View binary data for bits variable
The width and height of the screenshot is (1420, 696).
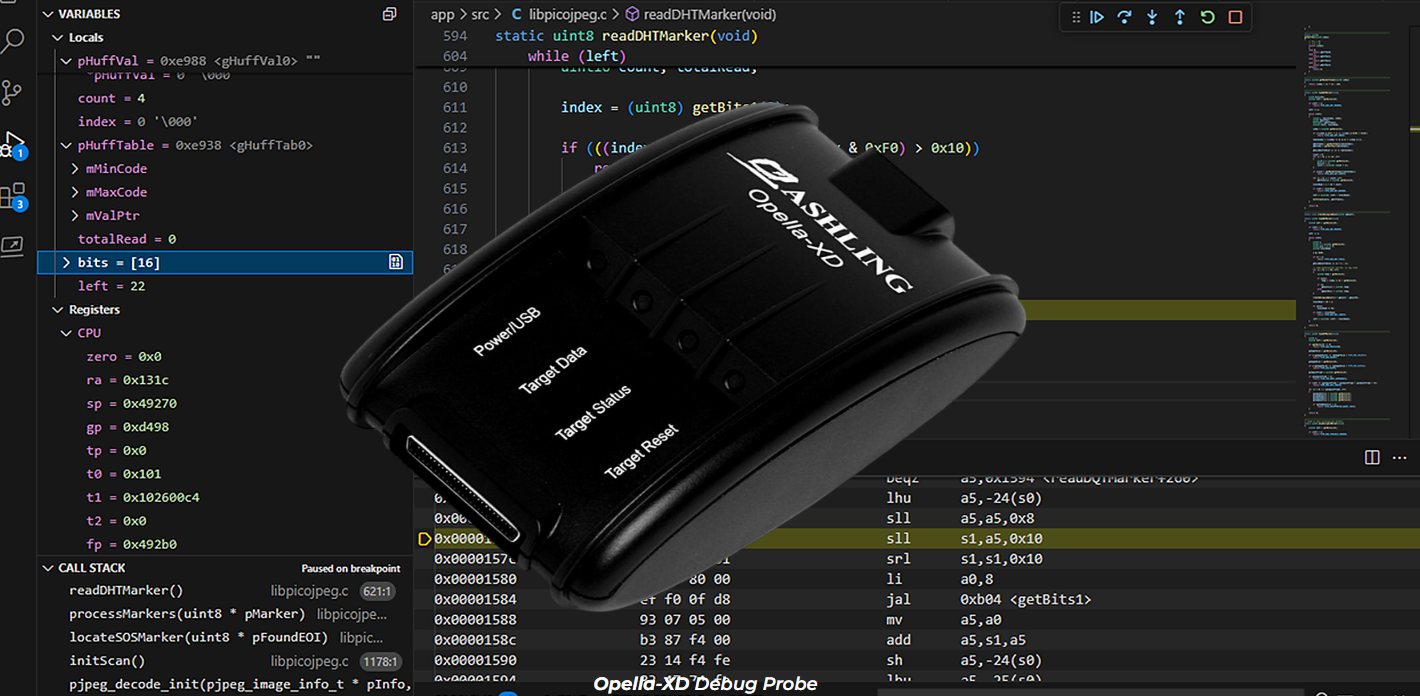click(x=396, y=262)
